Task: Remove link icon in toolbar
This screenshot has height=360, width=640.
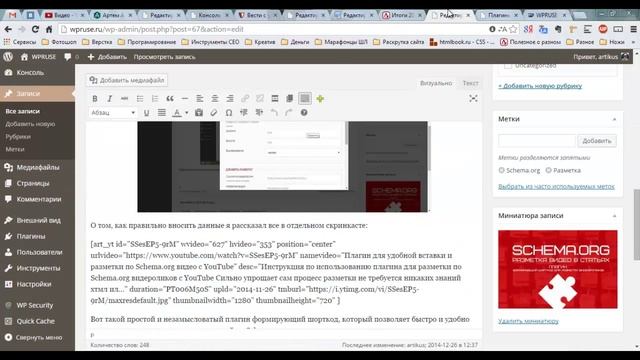Action: 260,99
